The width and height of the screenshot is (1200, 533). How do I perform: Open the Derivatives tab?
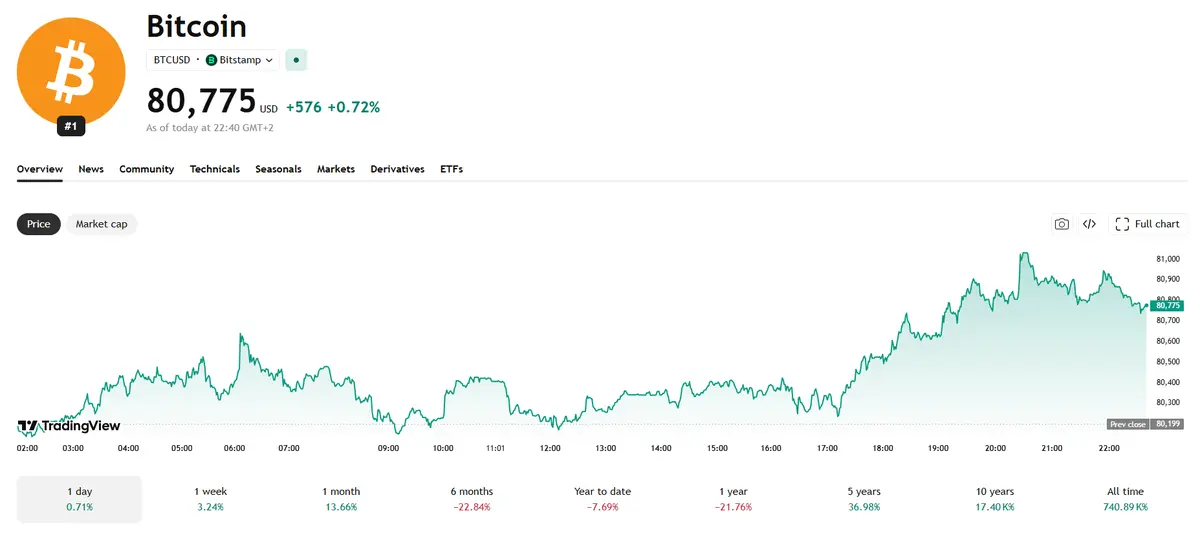(x=397, y=169)
